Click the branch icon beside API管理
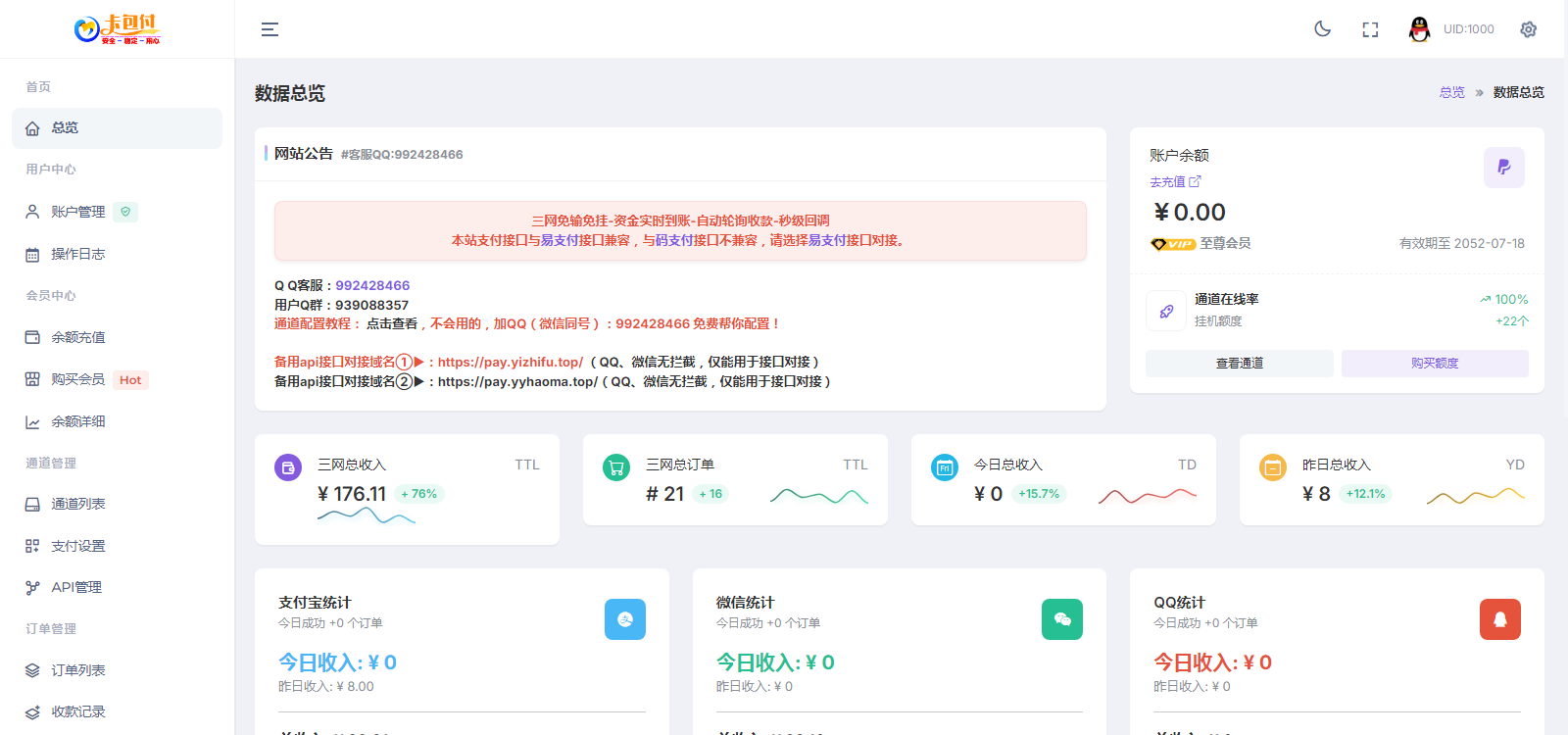The image size is (1568, 735). point(32,587)
